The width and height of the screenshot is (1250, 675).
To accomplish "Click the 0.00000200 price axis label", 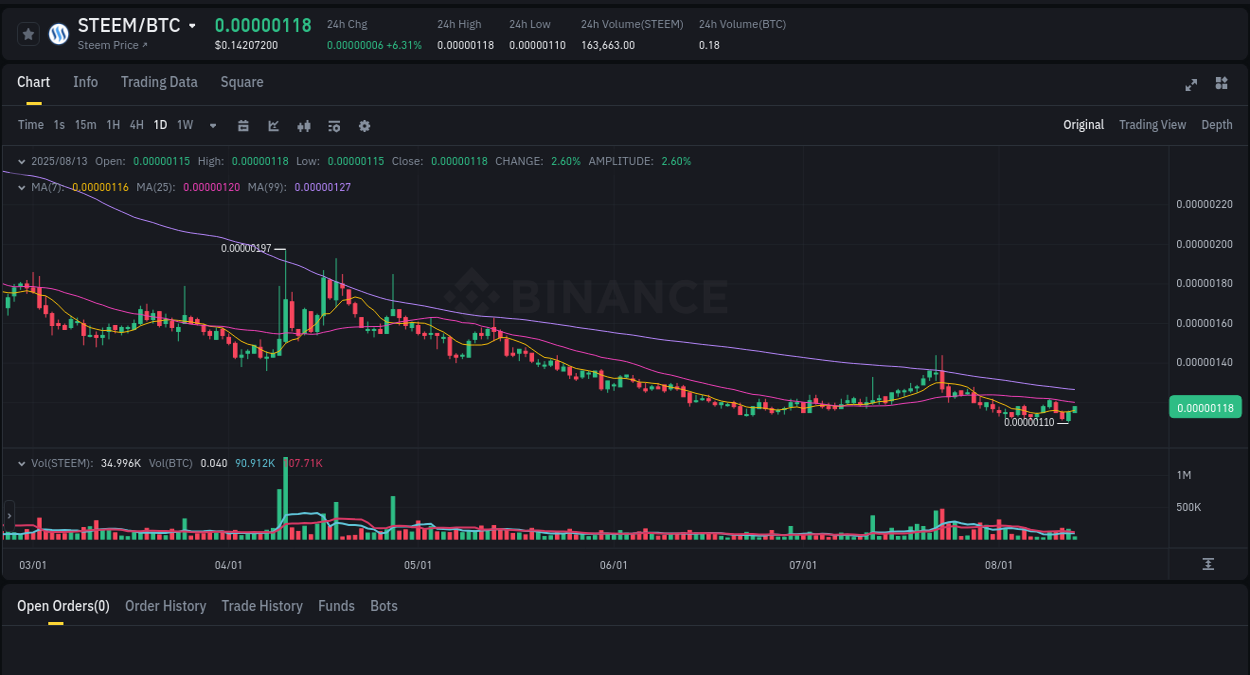I will pyautogui.click(x=1204, y=244).
